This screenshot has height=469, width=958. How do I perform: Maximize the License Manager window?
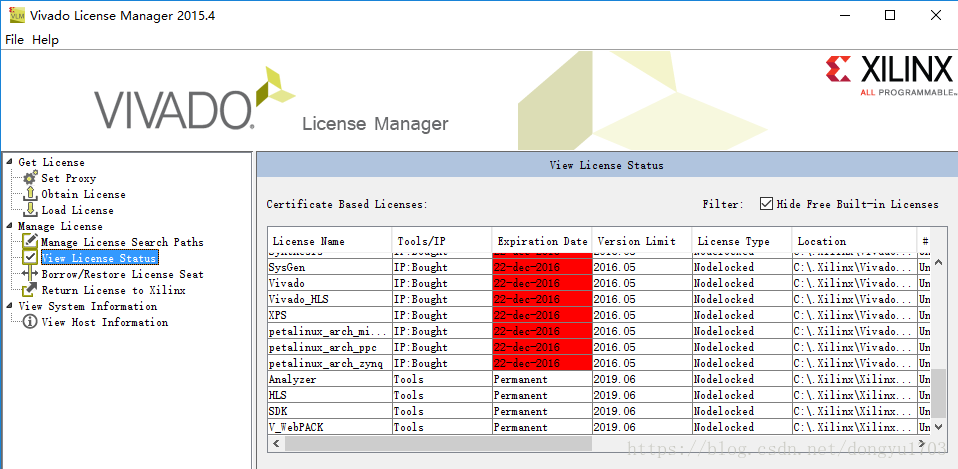[890, 15]
